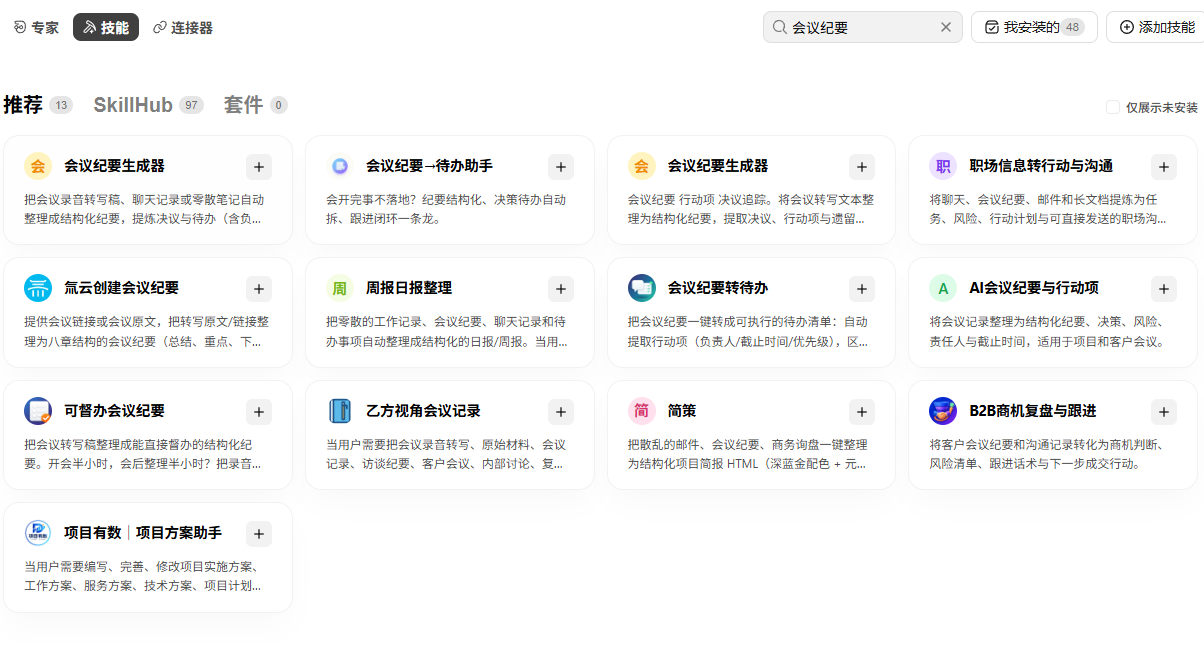The width and height of the screenshot is (1204, 649).
Task: Open the 职场信息转行动与沟通 title
Action: pyautogui.click(x=1041, y=166)
